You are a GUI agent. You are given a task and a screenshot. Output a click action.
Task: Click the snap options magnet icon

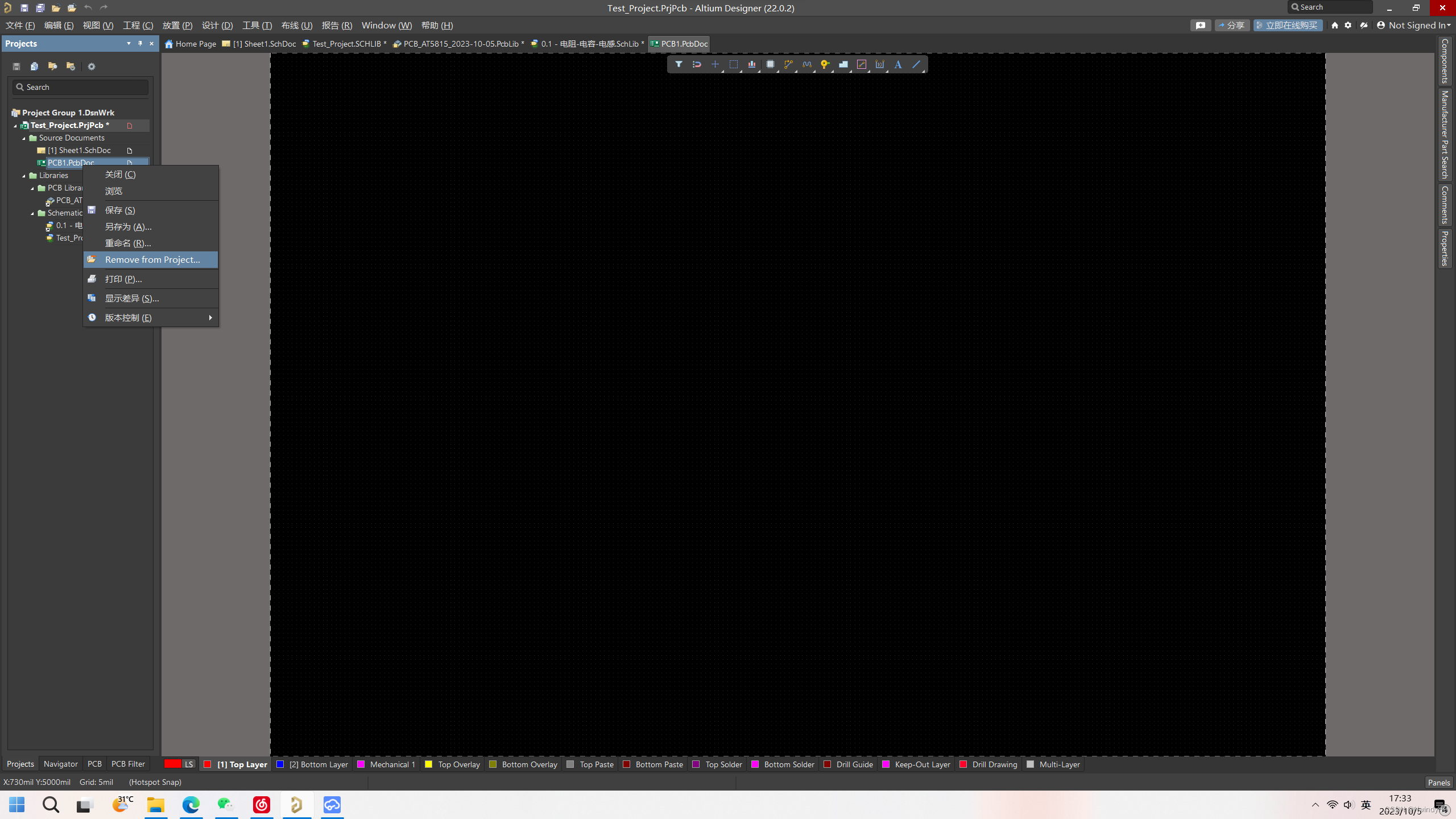pos(697,64)
